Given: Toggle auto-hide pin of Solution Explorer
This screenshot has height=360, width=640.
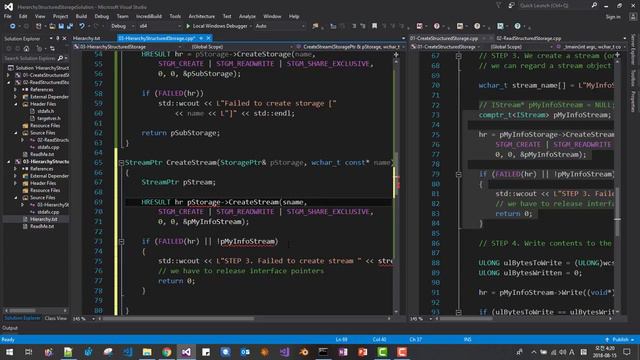Looking at the screenshot, I should [x=58, y=38].
